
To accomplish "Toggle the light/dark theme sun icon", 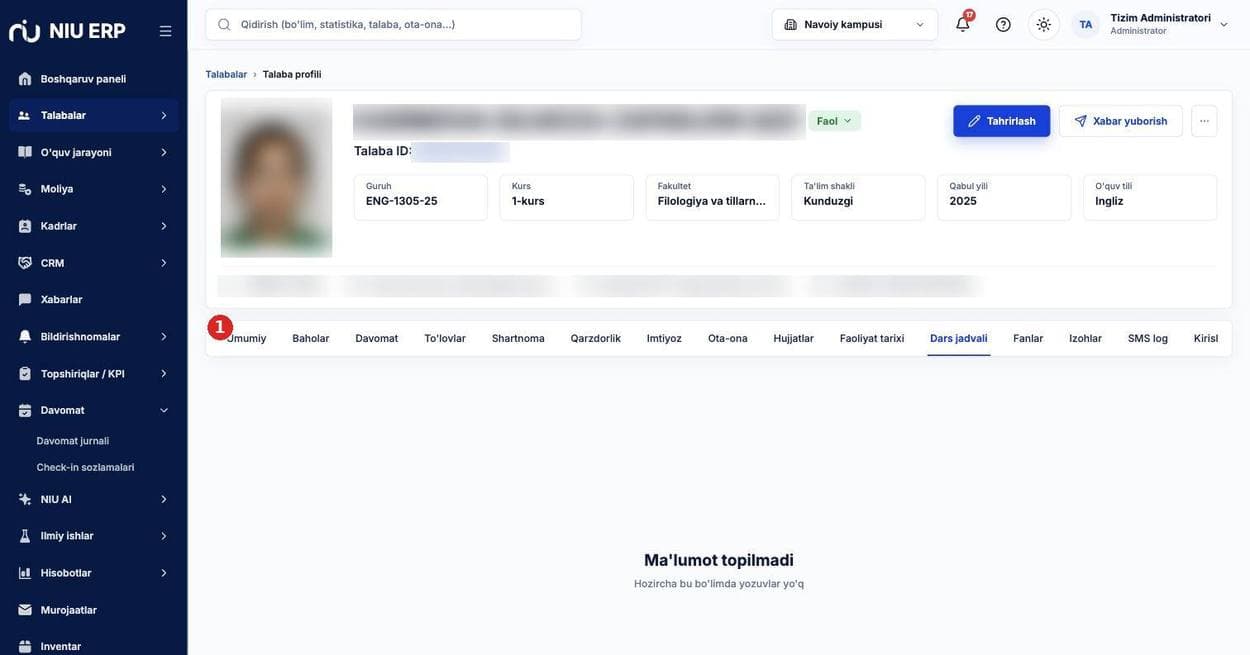I will (1044, 24).
